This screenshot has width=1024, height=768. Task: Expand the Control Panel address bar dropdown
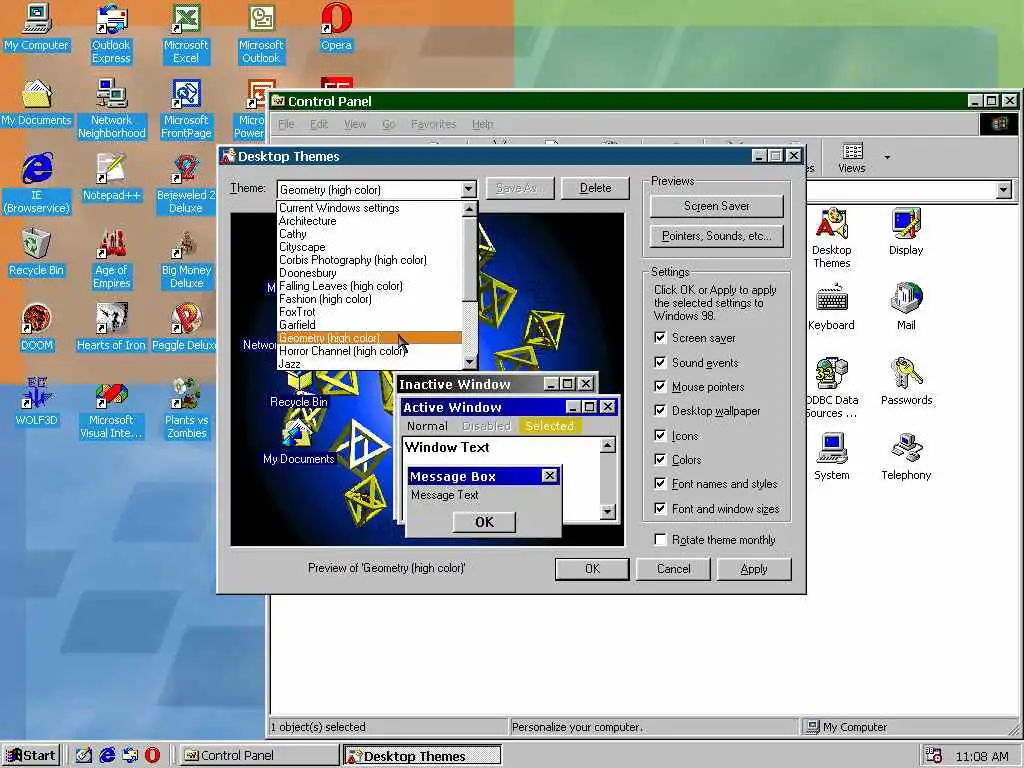1004,190
